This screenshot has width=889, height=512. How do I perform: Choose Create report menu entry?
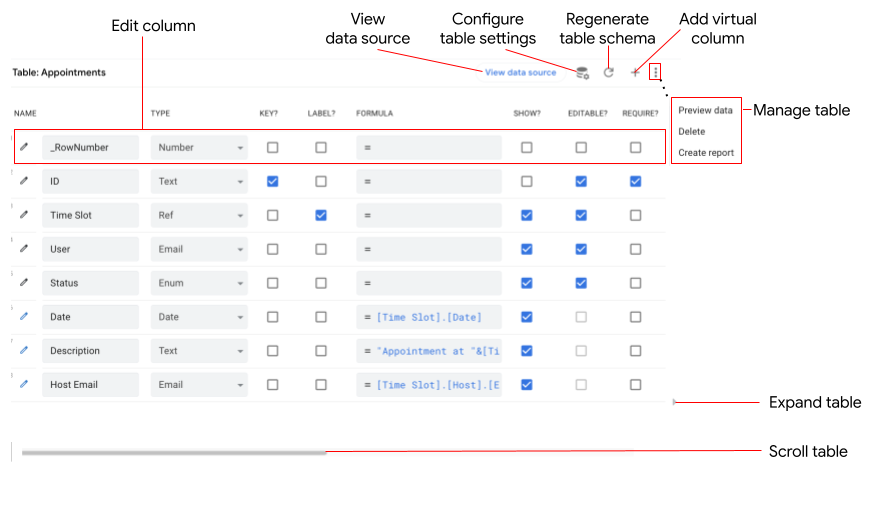(706, 153)
